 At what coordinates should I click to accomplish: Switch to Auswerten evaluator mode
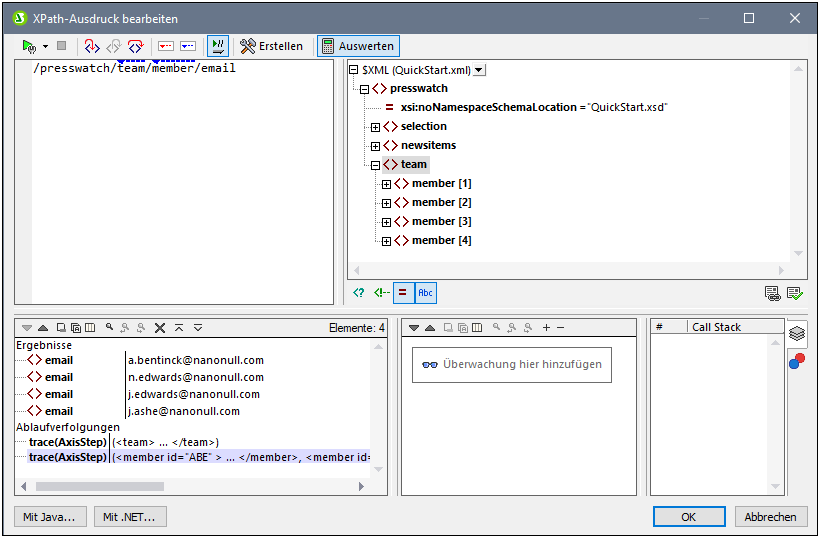point(359,46)
